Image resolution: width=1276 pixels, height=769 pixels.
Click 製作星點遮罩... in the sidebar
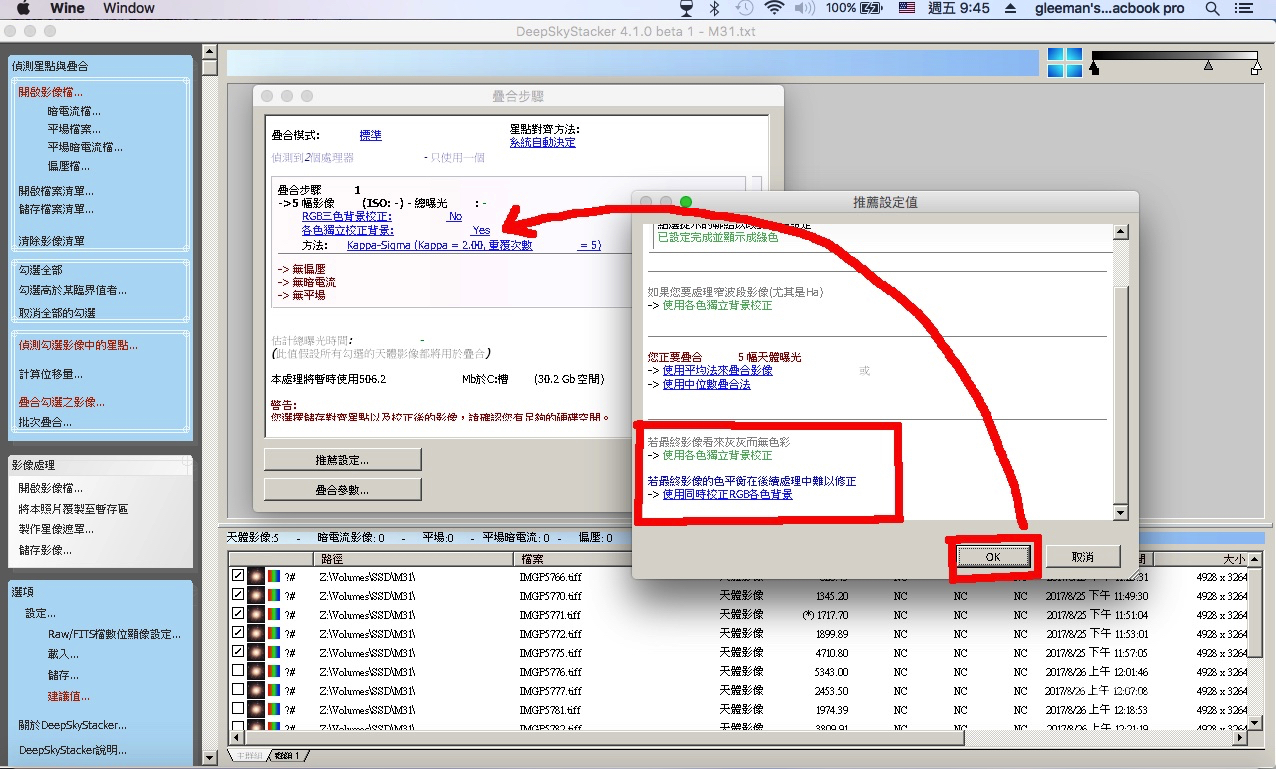tap(56, 529)
